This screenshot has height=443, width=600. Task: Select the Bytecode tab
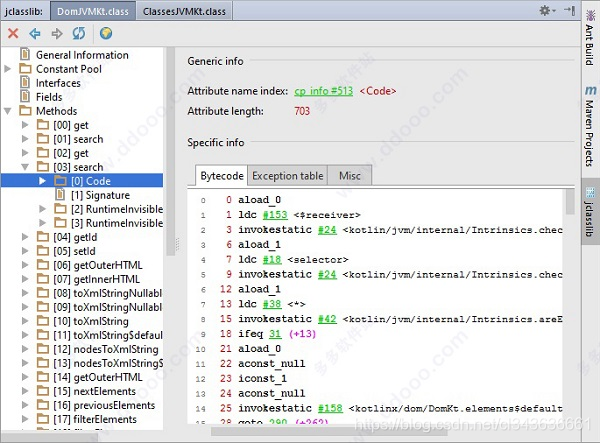222,176
